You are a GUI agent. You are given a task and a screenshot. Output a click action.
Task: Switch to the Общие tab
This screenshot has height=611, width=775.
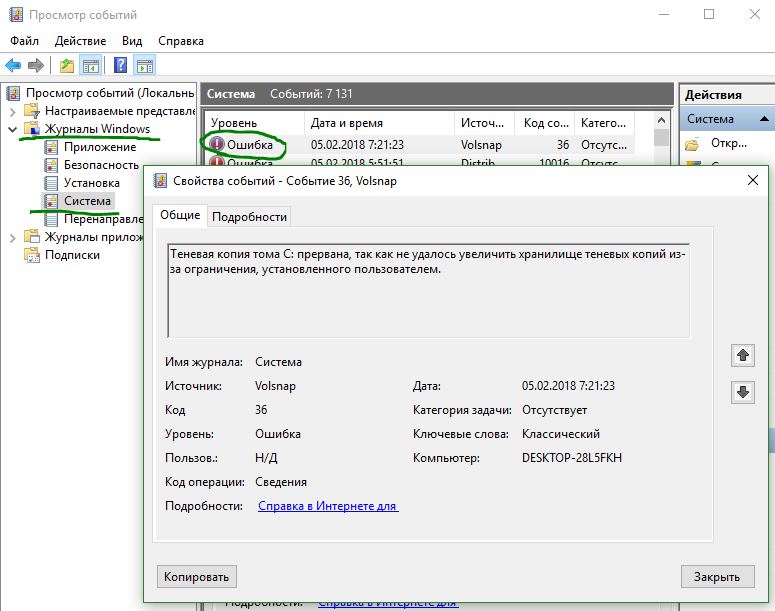tap(180, 216)
